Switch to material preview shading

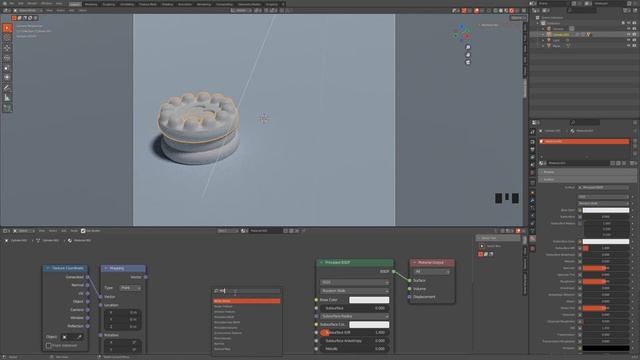pyautogui.click(x=506, y=11)
